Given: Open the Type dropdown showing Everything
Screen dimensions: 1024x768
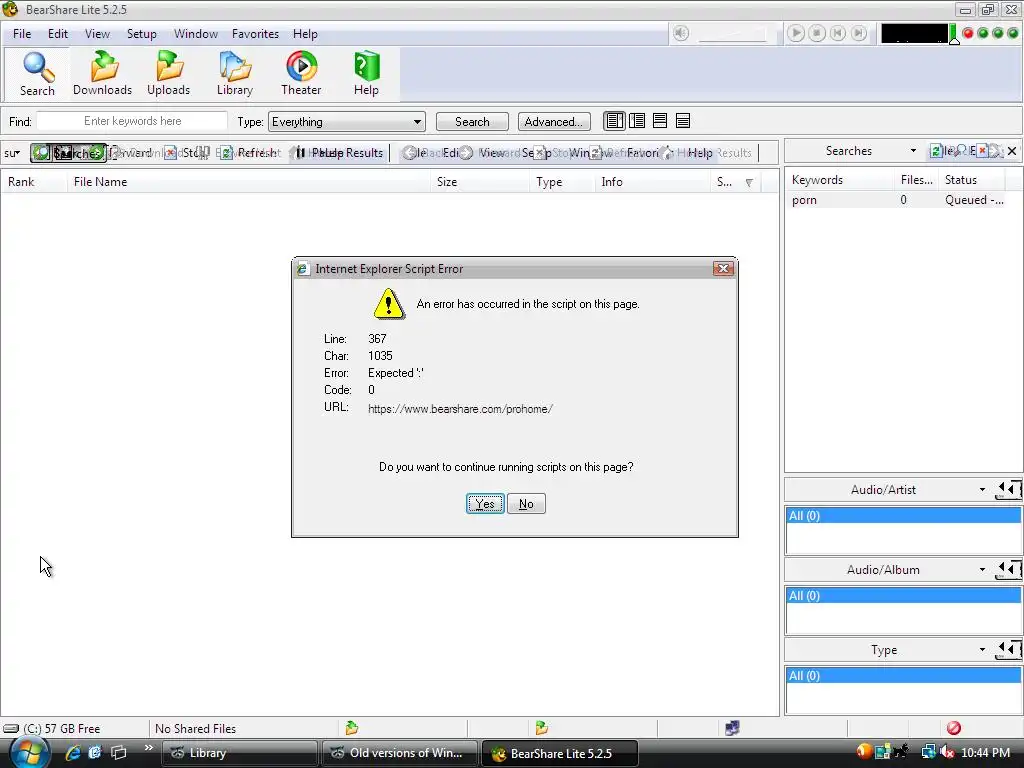Looking at the screenshot, I should coord(347,121).
